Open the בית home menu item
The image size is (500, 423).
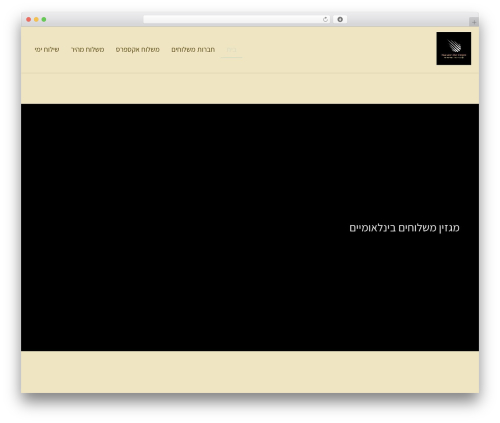tap(231, 50)
